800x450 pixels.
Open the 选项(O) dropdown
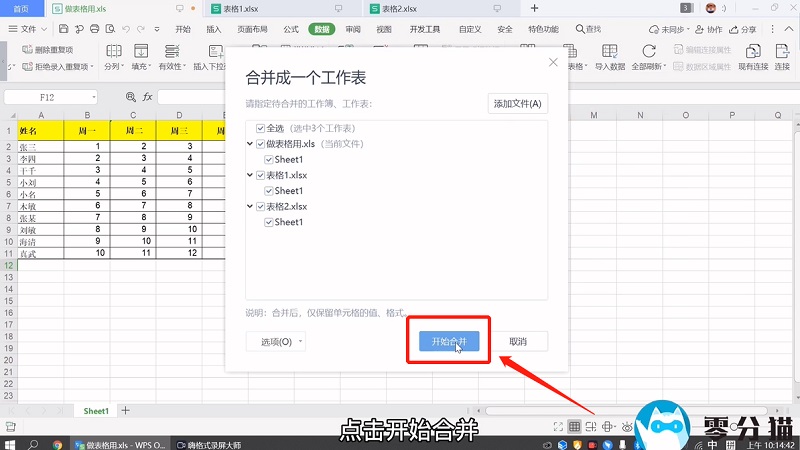point(276,342)
